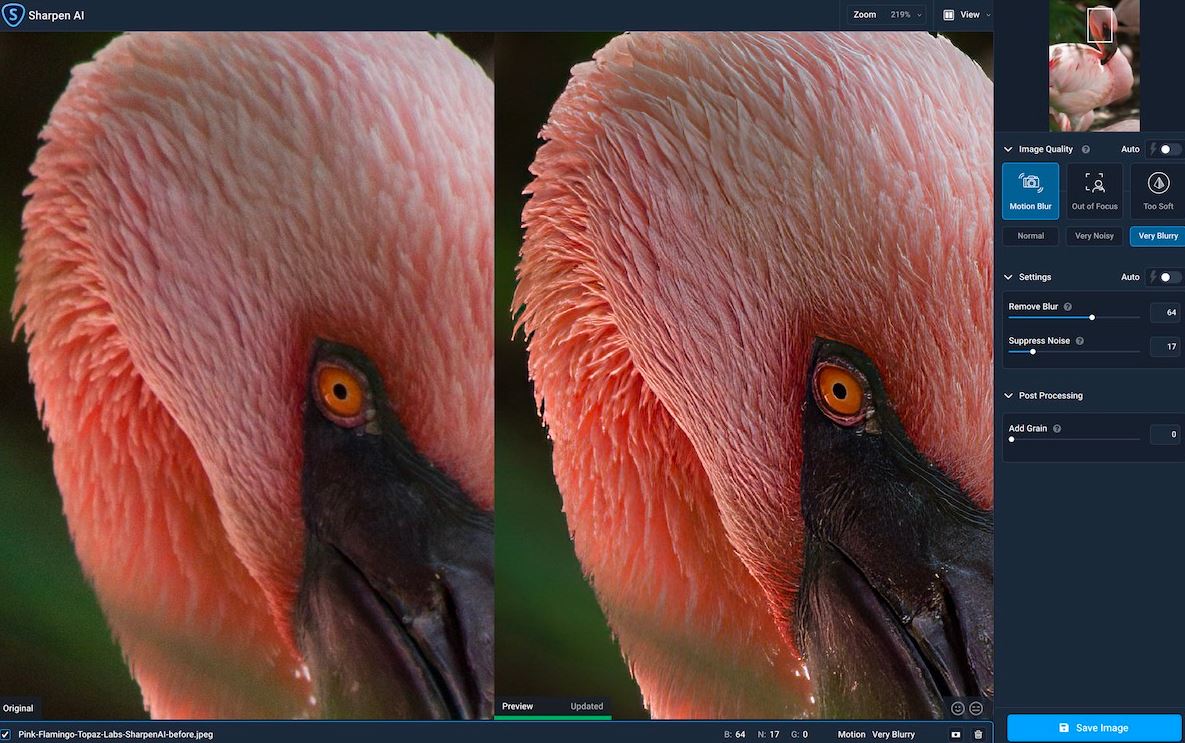This screenshot has width=1185, height=743.
Task: Click the Remove Blur value field
Action: (x=1164, y=313)
